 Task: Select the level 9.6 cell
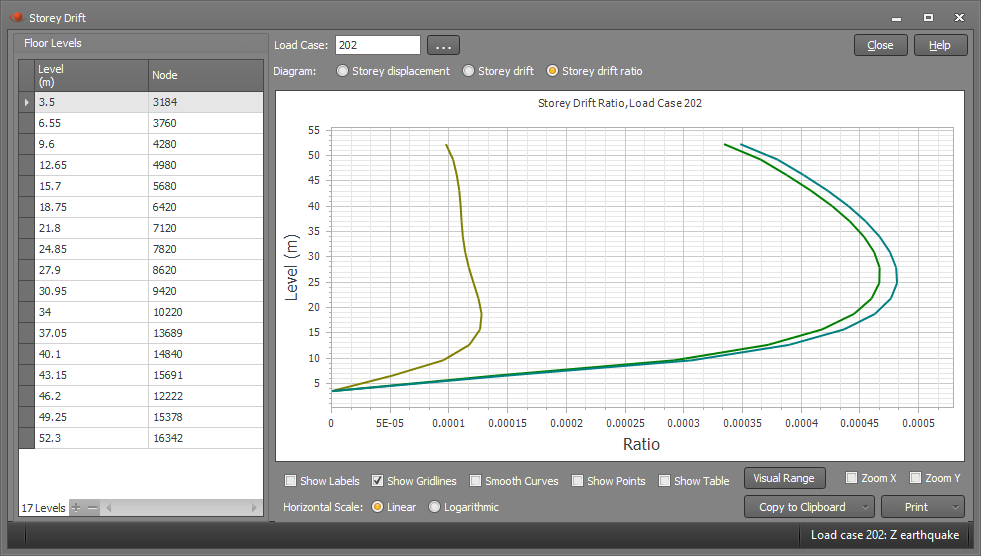pyautogui.click(x=91, y=144)
